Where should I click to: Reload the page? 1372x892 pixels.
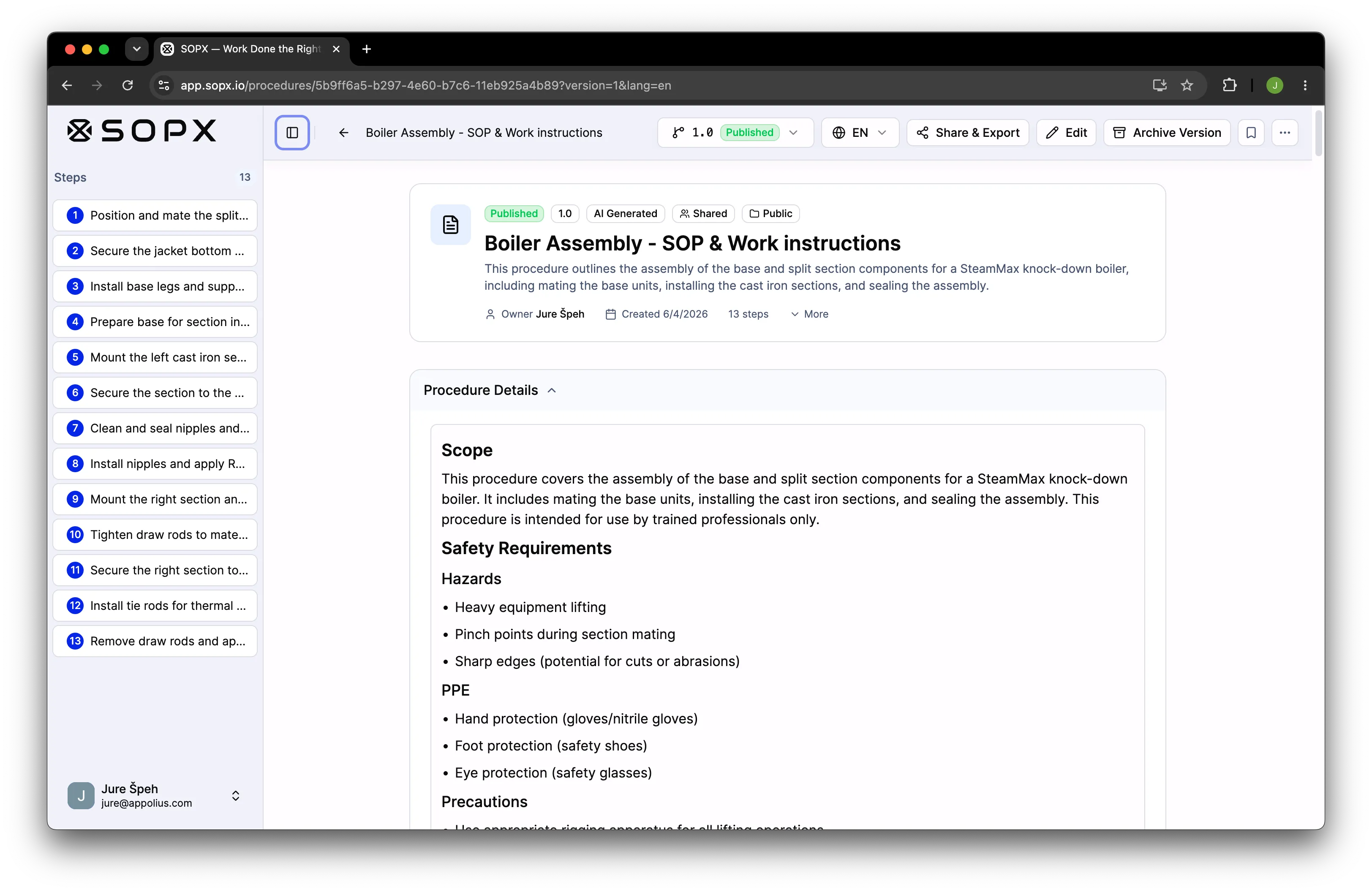tap(128, 85)
